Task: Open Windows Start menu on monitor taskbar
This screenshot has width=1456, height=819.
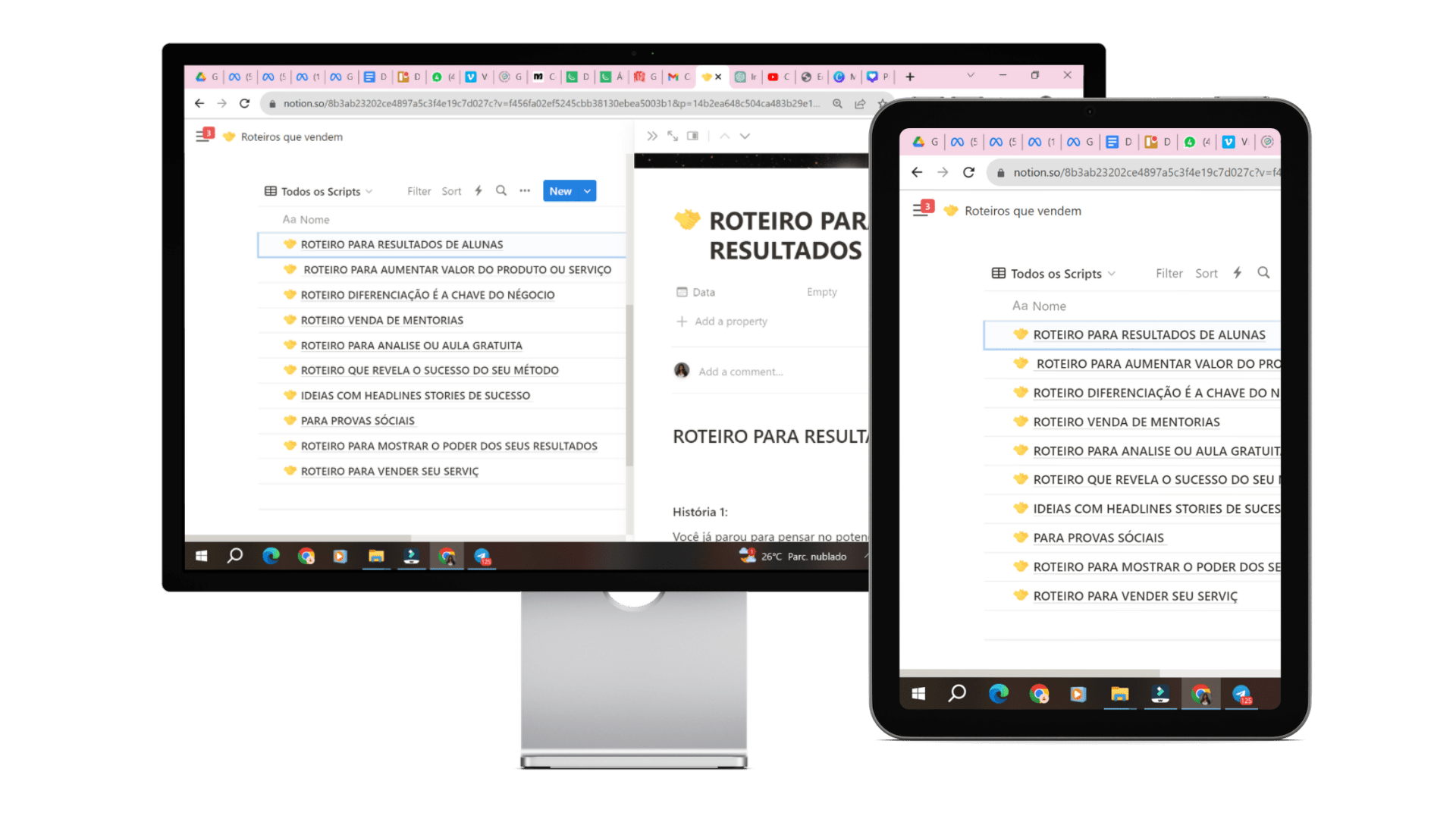Action: (x=202, y=557)
